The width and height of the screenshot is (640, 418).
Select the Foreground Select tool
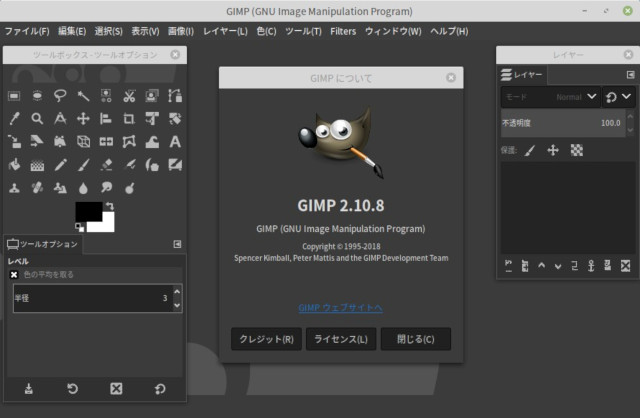(152, 96)
